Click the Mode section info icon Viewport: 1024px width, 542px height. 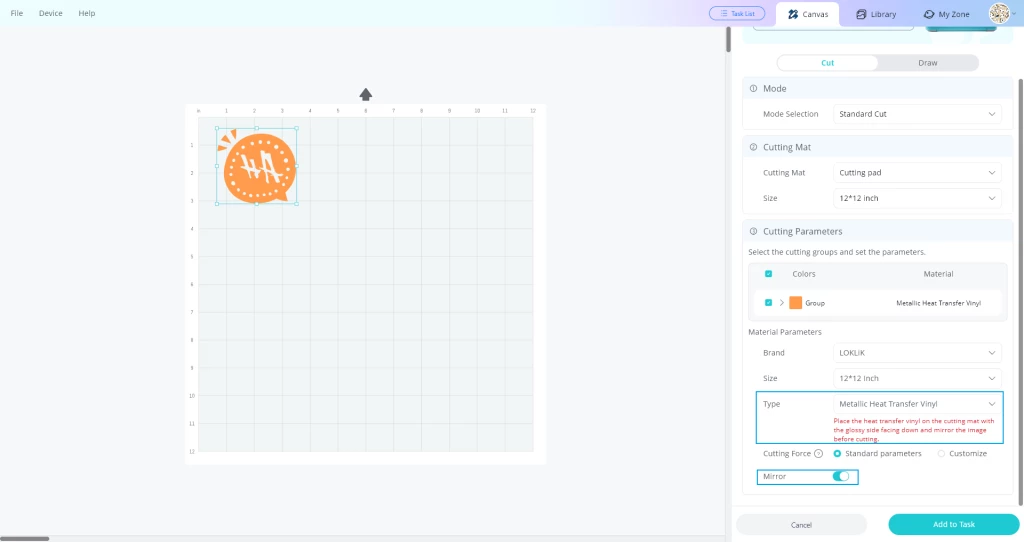(754, 88)
